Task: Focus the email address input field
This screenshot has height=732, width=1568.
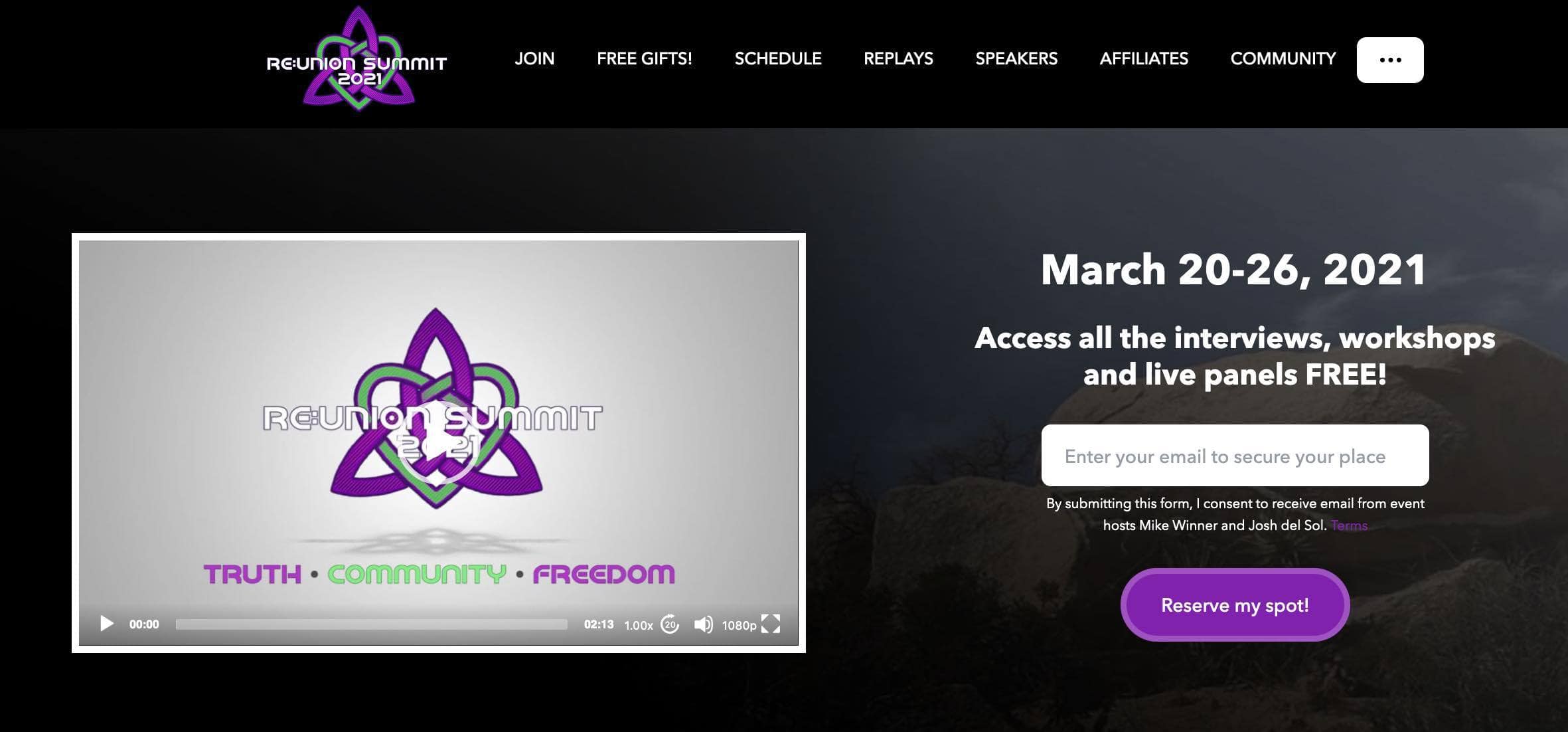Action: (x=1235, y=456)
